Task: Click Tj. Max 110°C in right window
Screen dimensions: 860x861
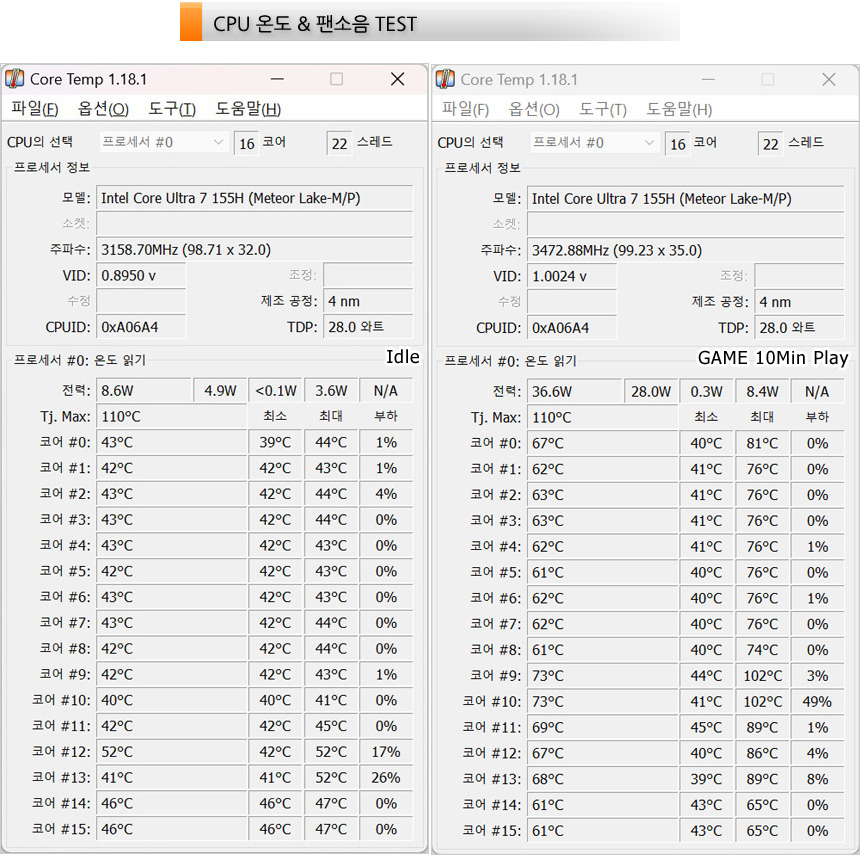Action: tap(602, 417)
